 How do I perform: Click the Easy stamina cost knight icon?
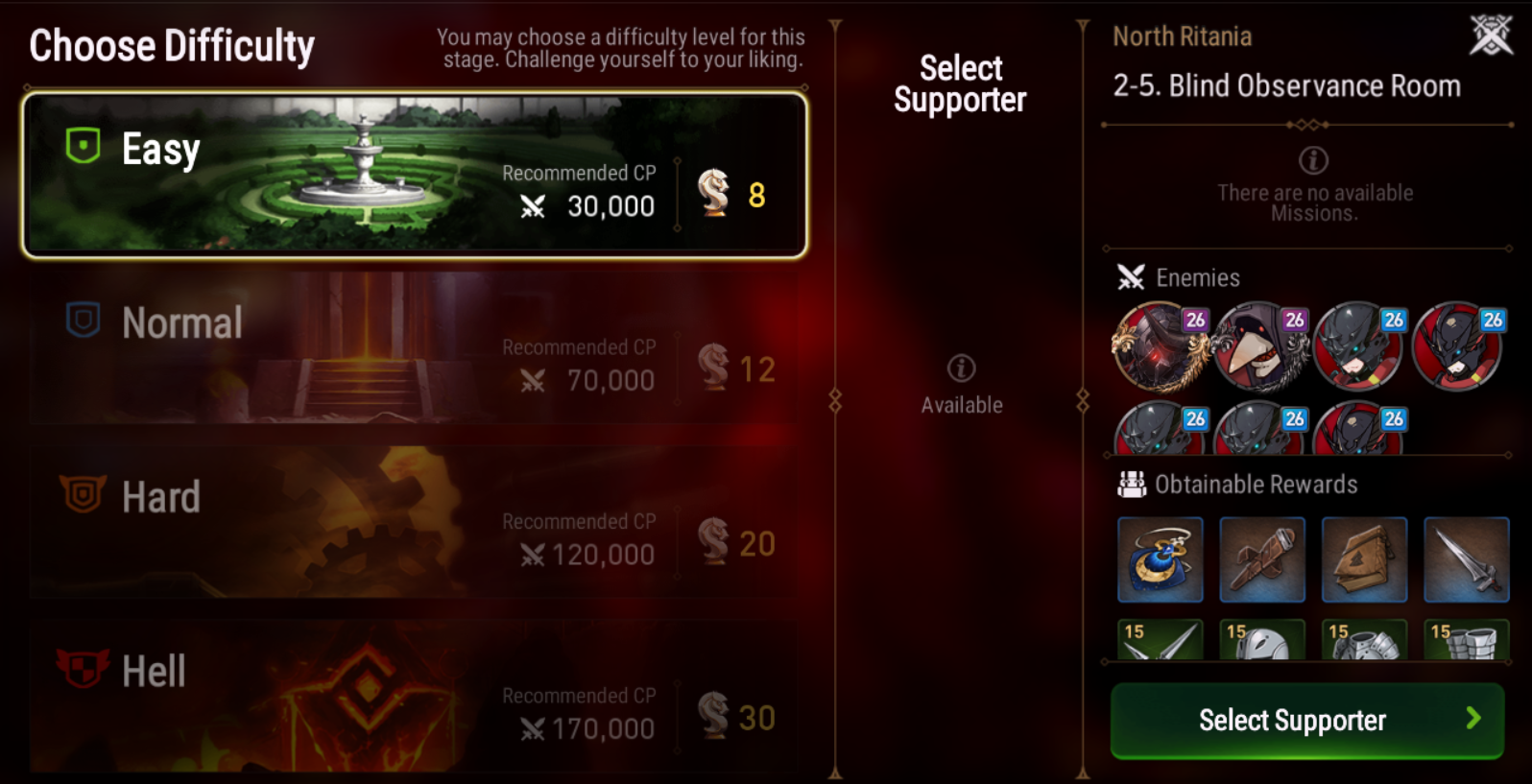tap(713, 192)
